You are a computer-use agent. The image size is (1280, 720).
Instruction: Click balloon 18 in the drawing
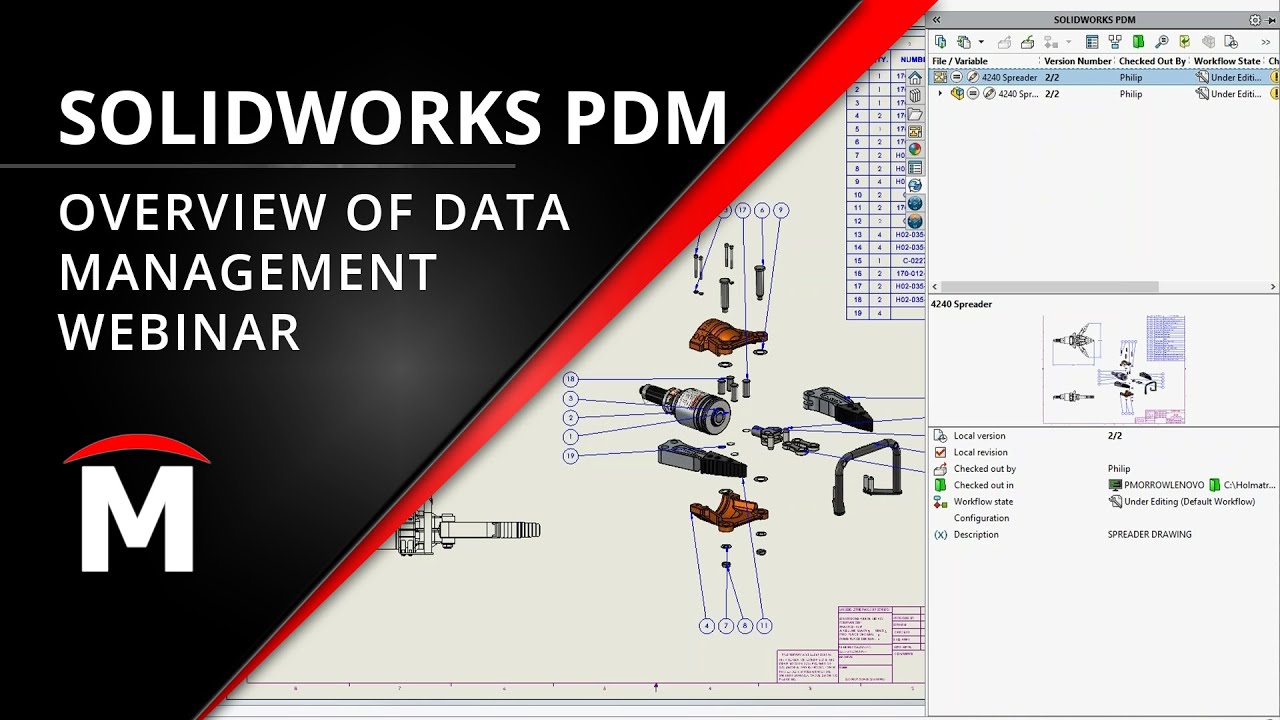pyautogui.click(x=570, y=380)
